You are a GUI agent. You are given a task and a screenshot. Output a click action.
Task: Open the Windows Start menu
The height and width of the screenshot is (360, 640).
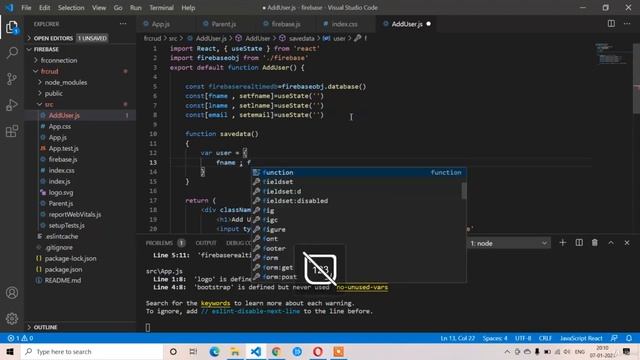10,351
